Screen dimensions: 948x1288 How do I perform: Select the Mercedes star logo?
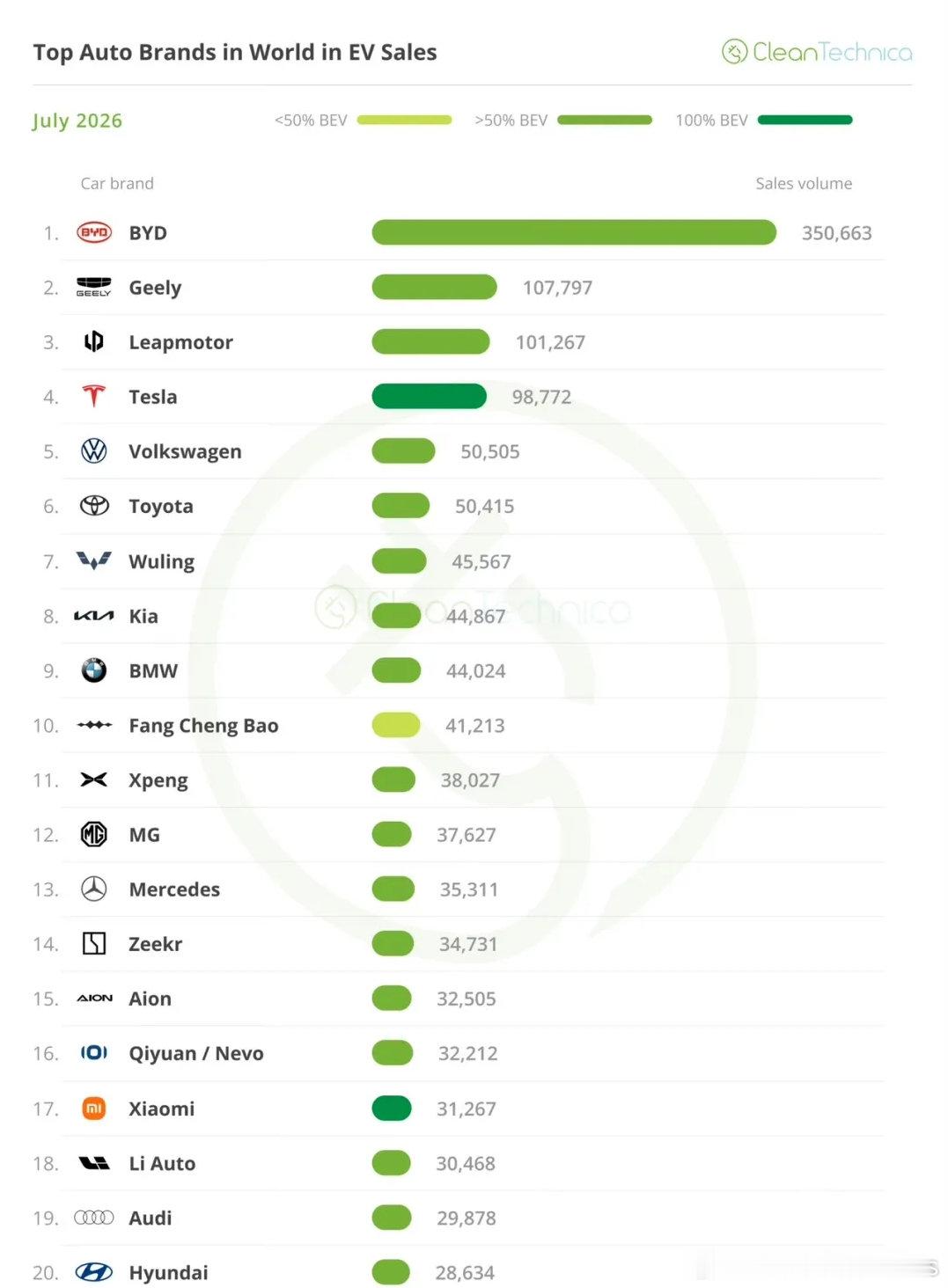94,889
